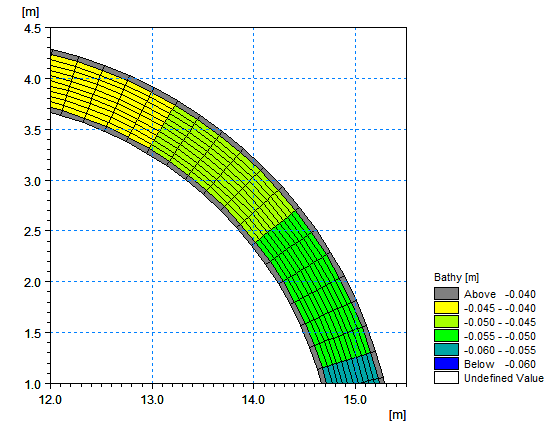
Task: Click the yellow -0.045 to -0.040 swatch
Action: click(x=446, y=307)
